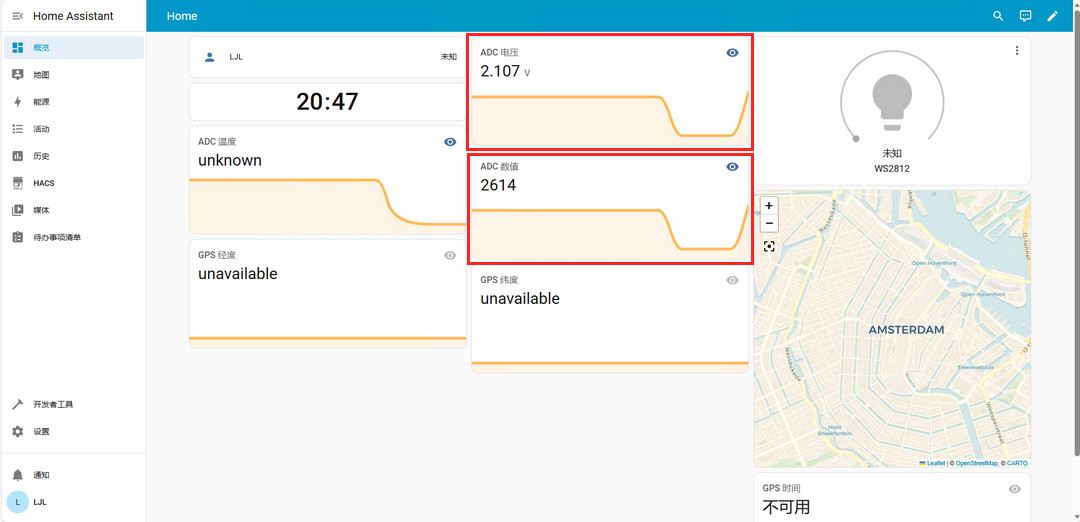
Task: Click the eye icon on ADC 数值 card
Action: coord(732,167)
